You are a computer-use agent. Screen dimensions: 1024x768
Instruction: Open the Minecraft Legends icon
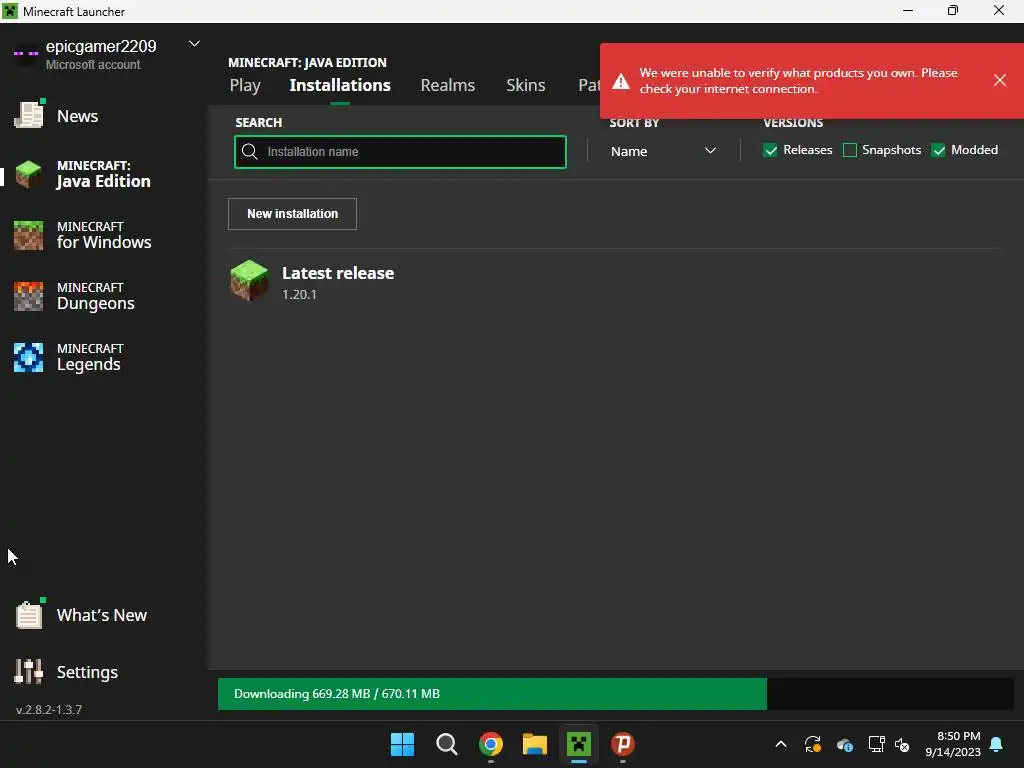[29, 357]
